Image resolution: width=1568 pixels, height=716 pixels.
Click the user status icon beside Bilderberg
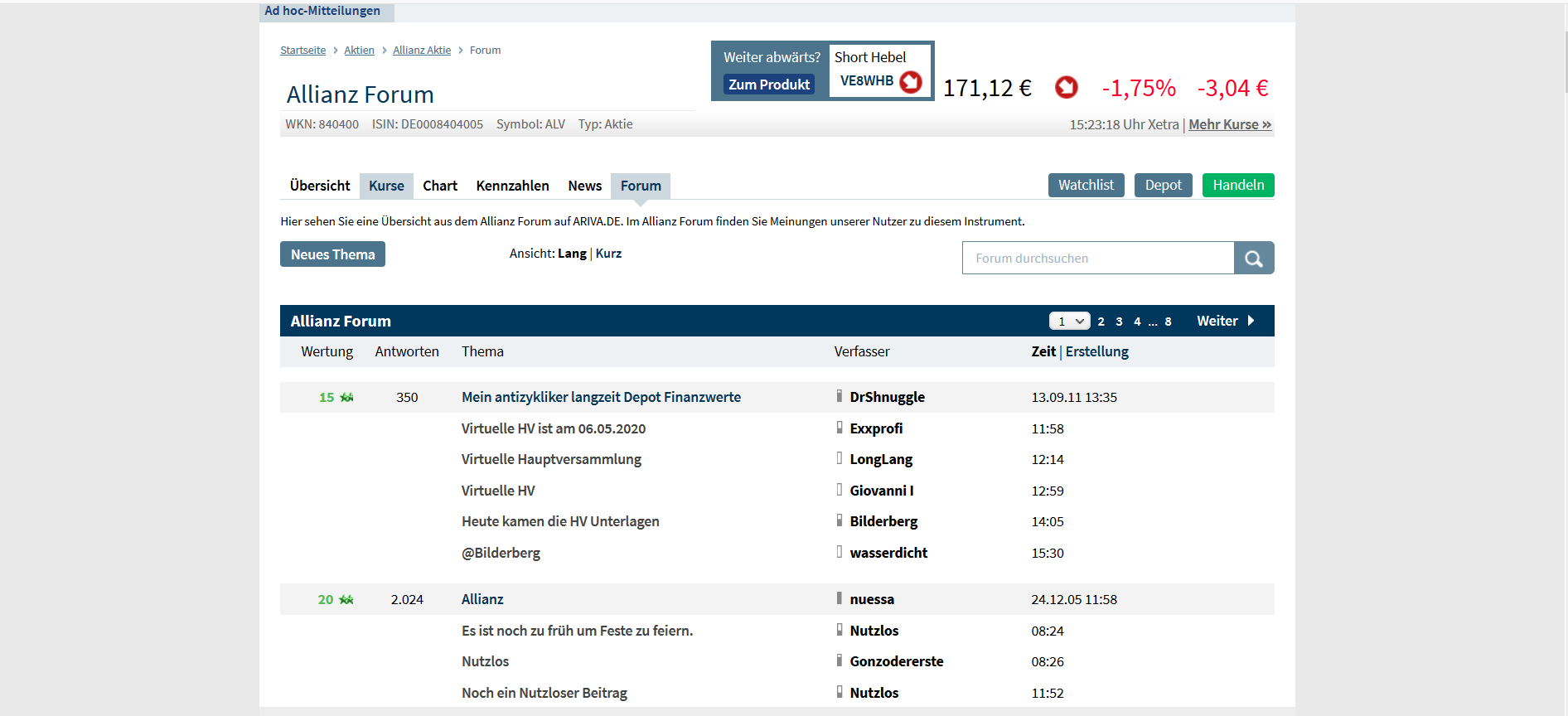839,521
